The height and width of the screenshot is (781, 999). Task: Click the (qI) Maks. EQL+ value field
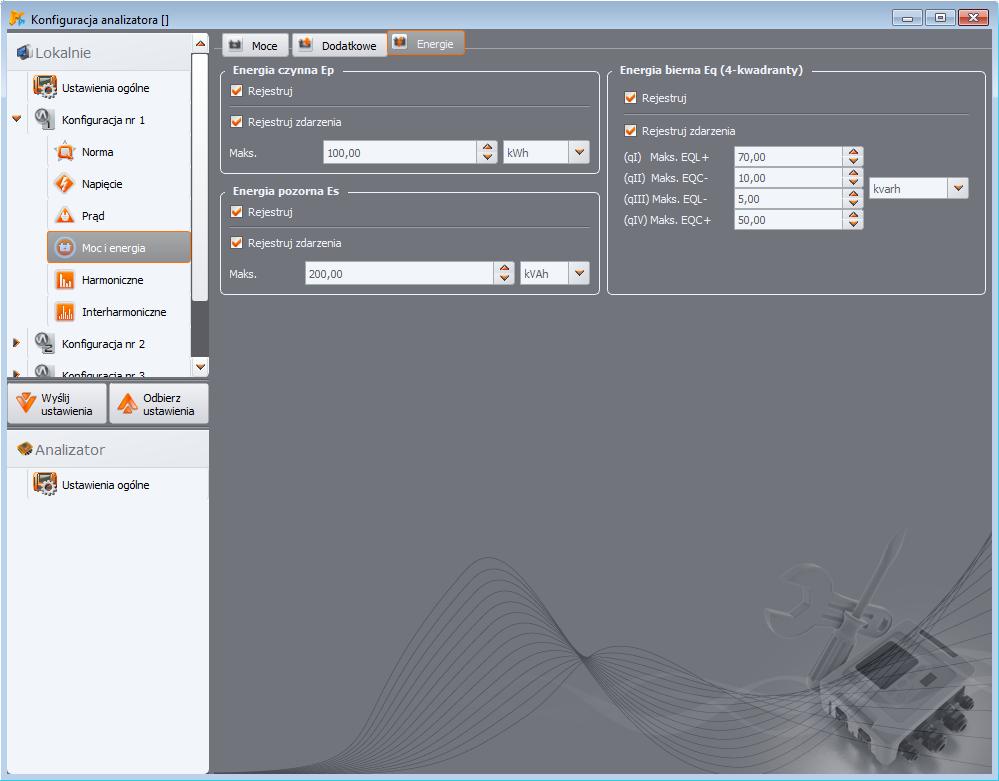[x=788, y=157]
